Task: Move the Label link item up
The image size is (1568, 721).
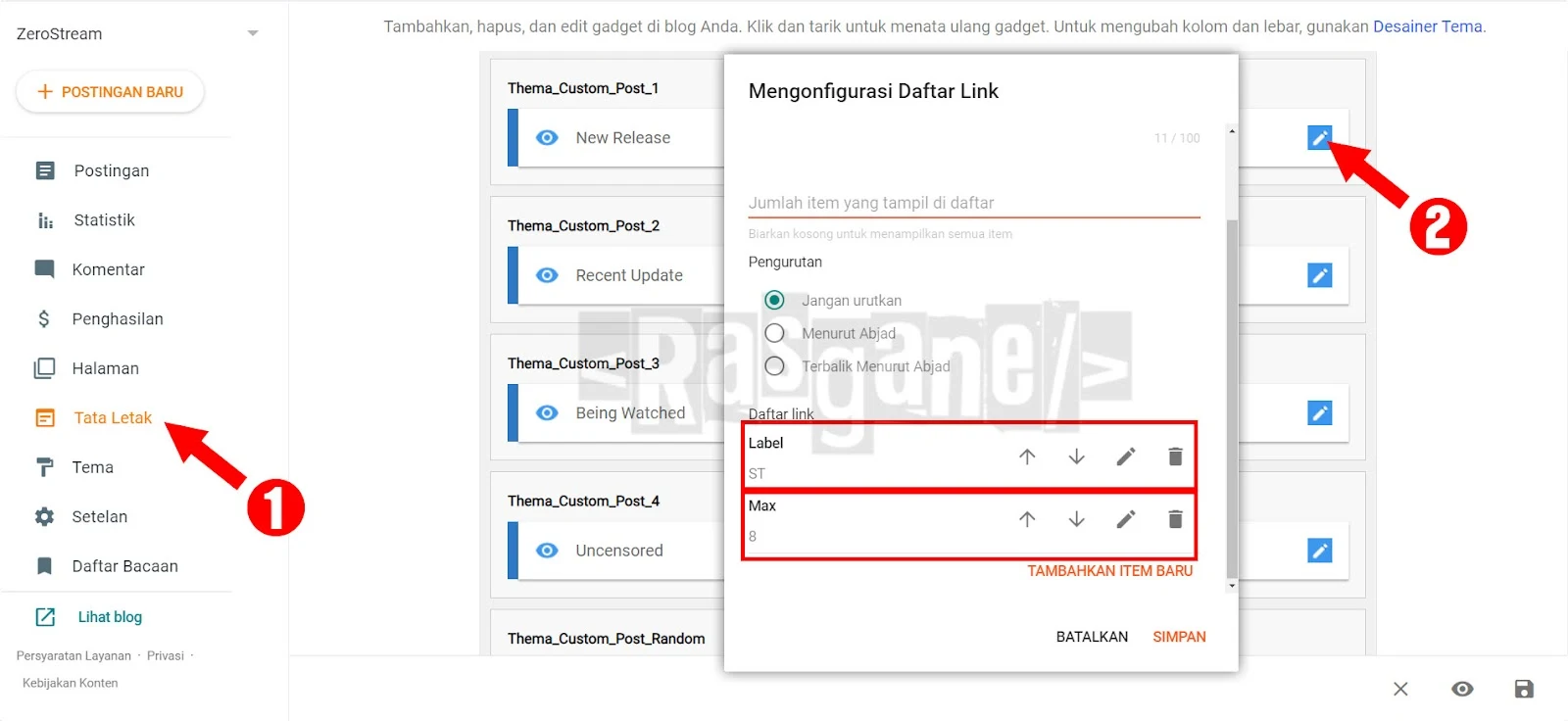Action: click(1027, 457)
